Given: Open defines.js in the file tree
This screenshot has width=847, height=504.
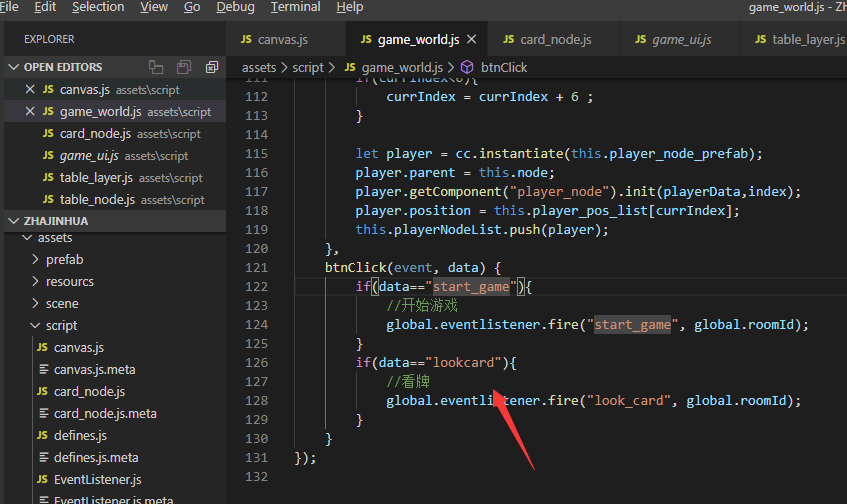Looking at the screenshot, I should 80,436.
